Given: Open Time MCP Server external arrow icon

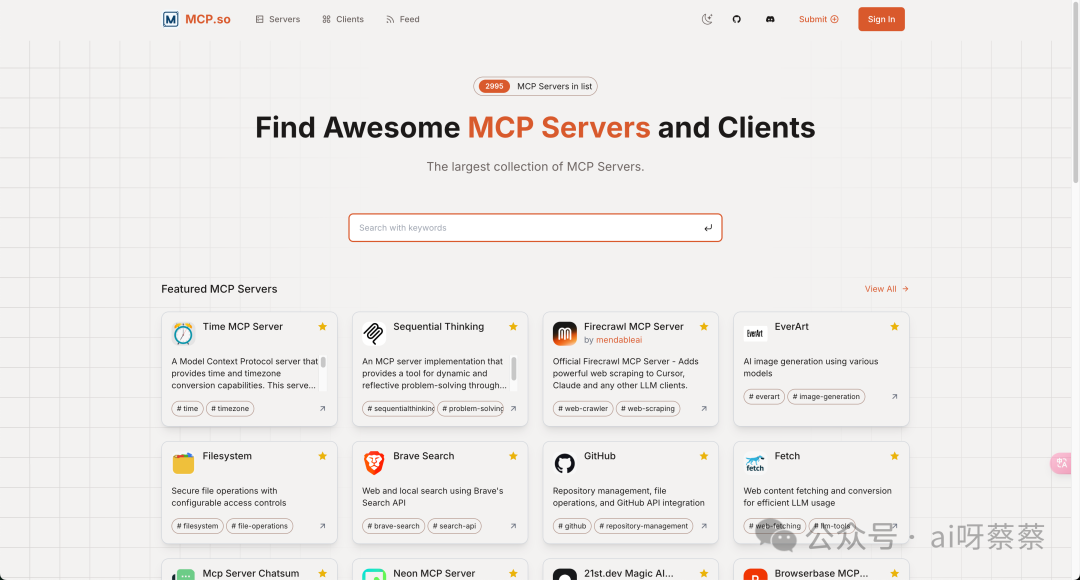Looking at the screenshot, I should click(322, 408).
